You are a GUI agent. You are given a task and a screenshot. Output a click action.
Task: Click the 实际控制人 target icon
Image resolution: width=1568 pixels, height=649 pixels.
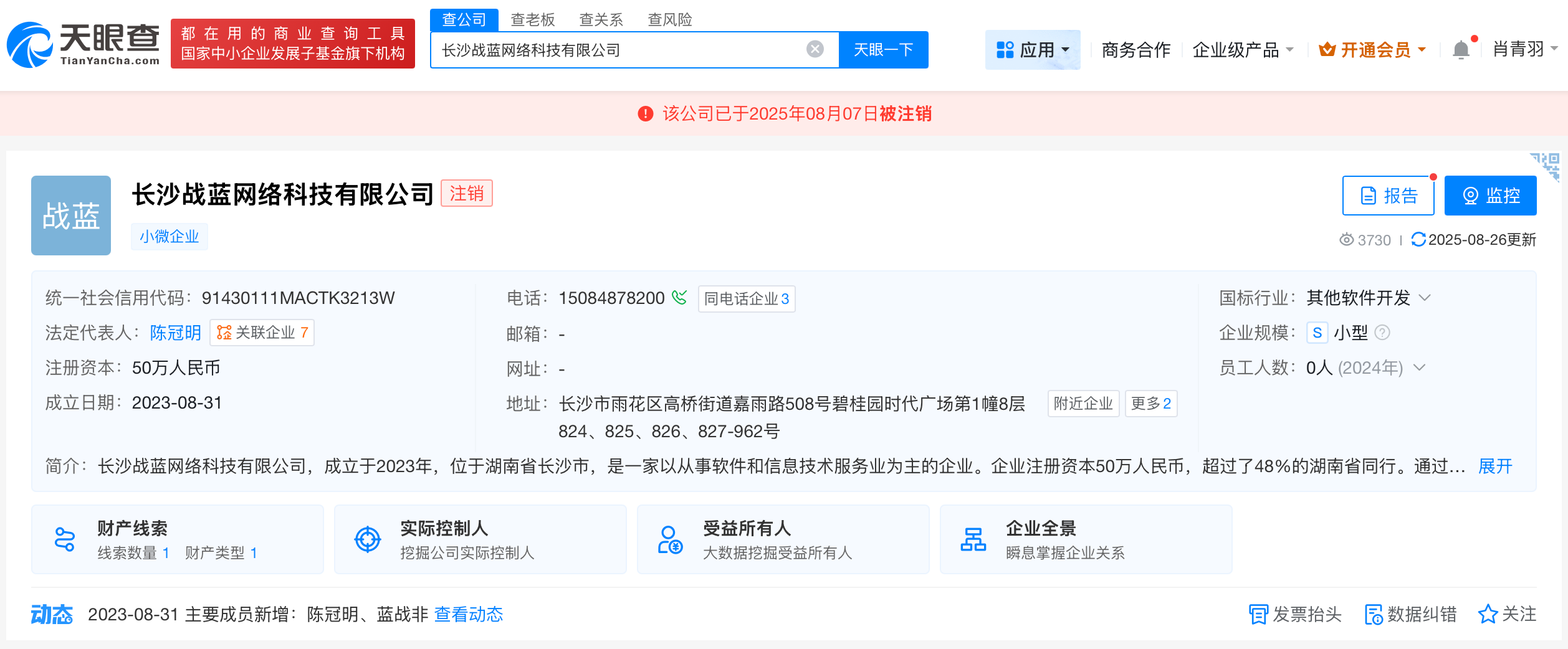click(x=368, y=538)
